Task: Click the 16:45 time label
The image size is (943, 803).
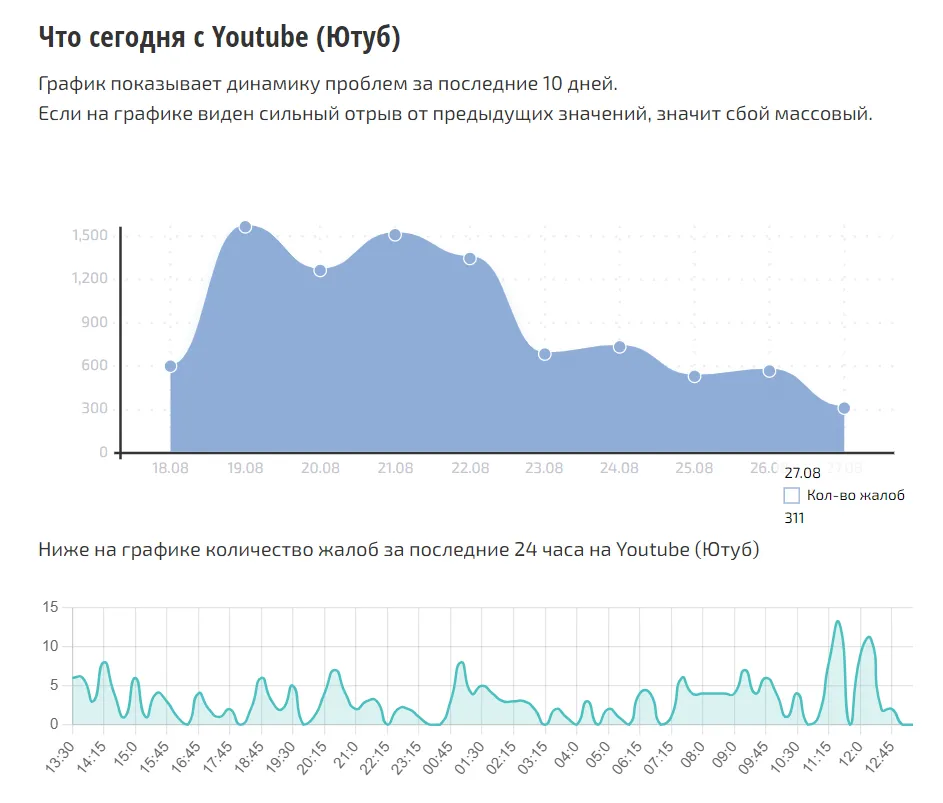Action: [x=186, y=757]
